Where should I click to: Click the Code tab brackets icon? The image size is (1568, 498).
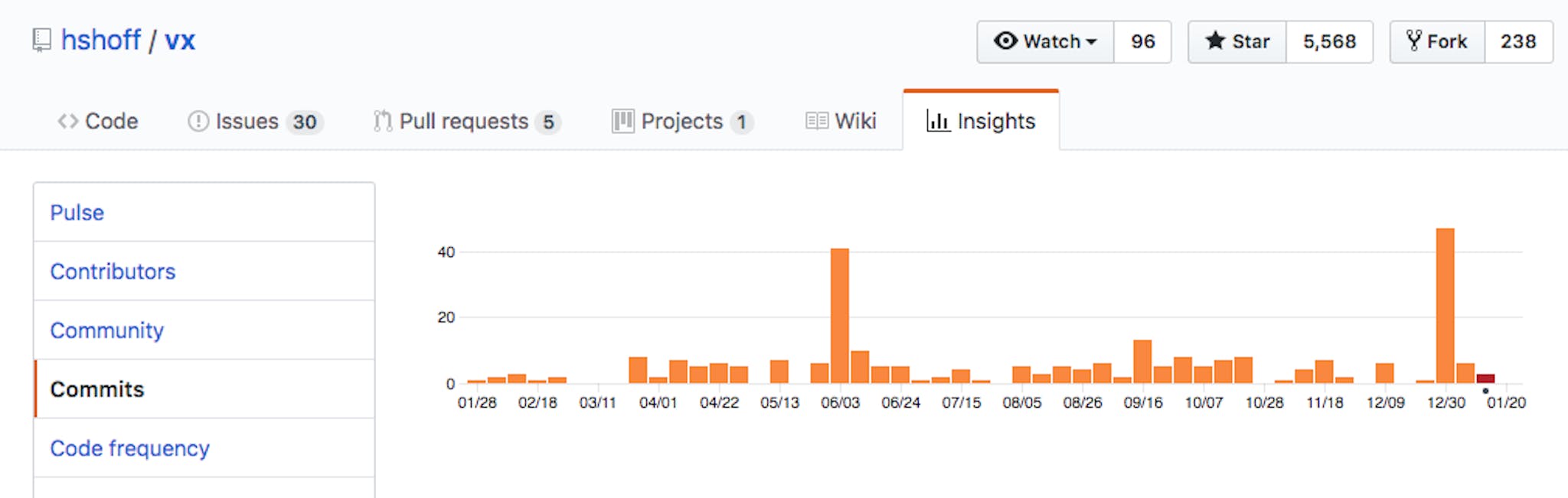click(x=68, y=122)
